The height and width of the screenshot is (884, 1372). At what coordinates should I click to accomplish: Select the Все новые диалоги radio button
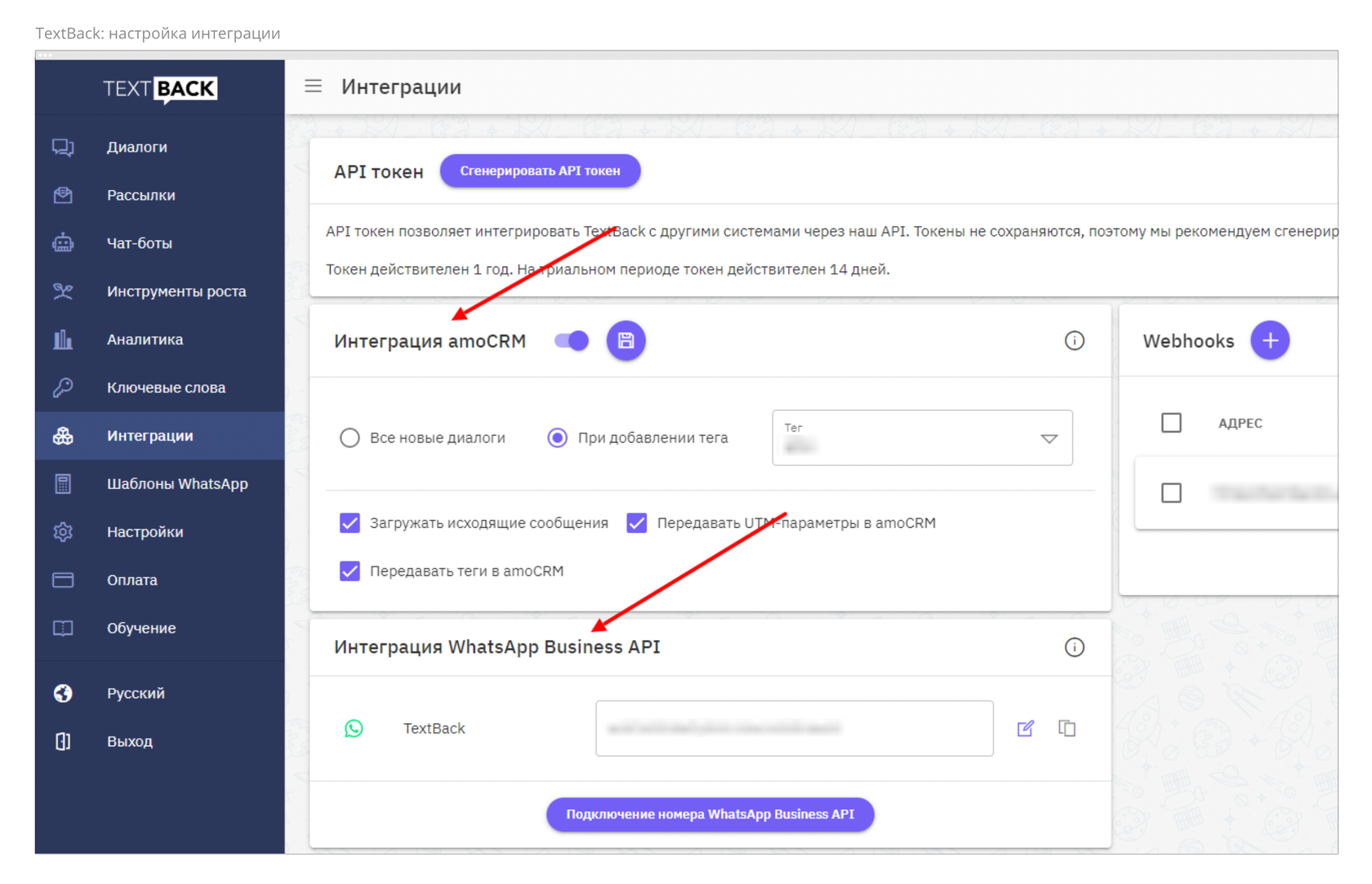tap(350, 438)
